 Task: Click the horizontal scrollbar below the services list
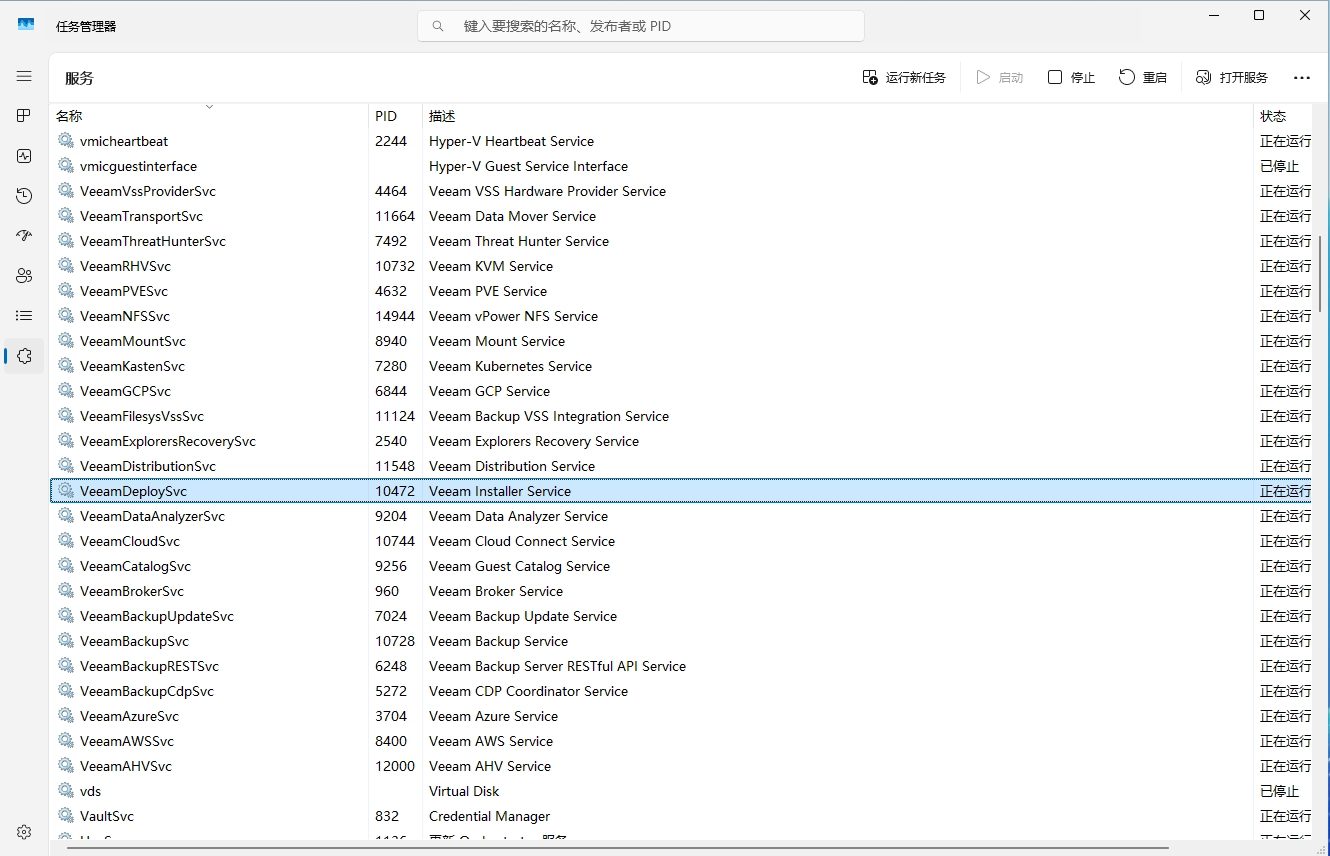pyautogui.click(x=617, y=848)
